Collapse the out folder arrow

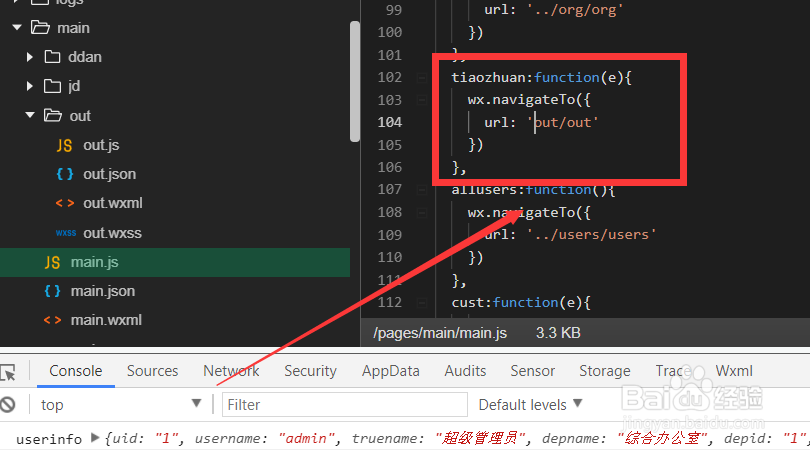[30, 115]
